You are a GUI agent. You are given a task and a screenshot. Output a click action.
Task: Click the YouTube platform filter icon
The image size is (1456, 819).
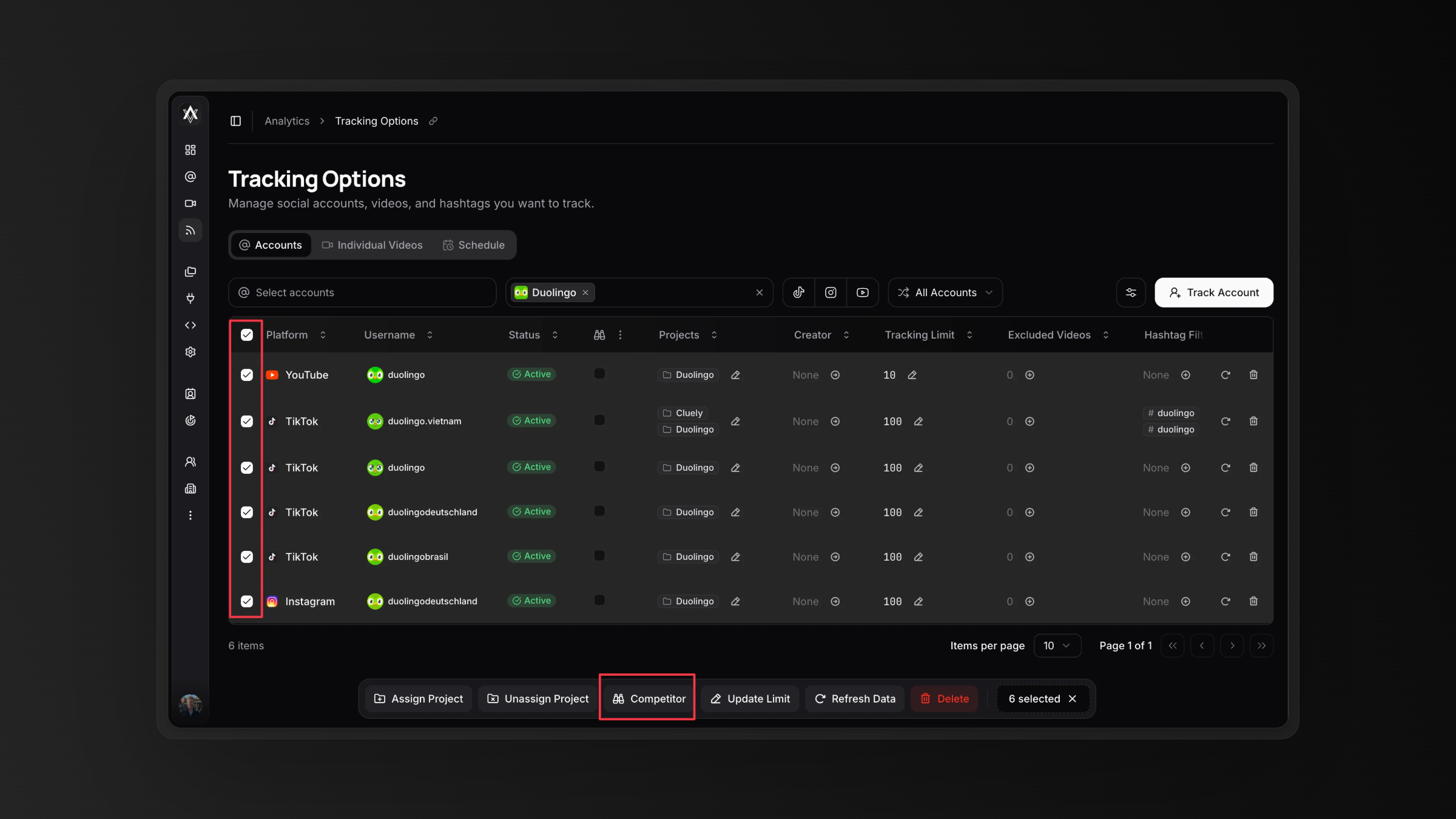tap(862, 292)
